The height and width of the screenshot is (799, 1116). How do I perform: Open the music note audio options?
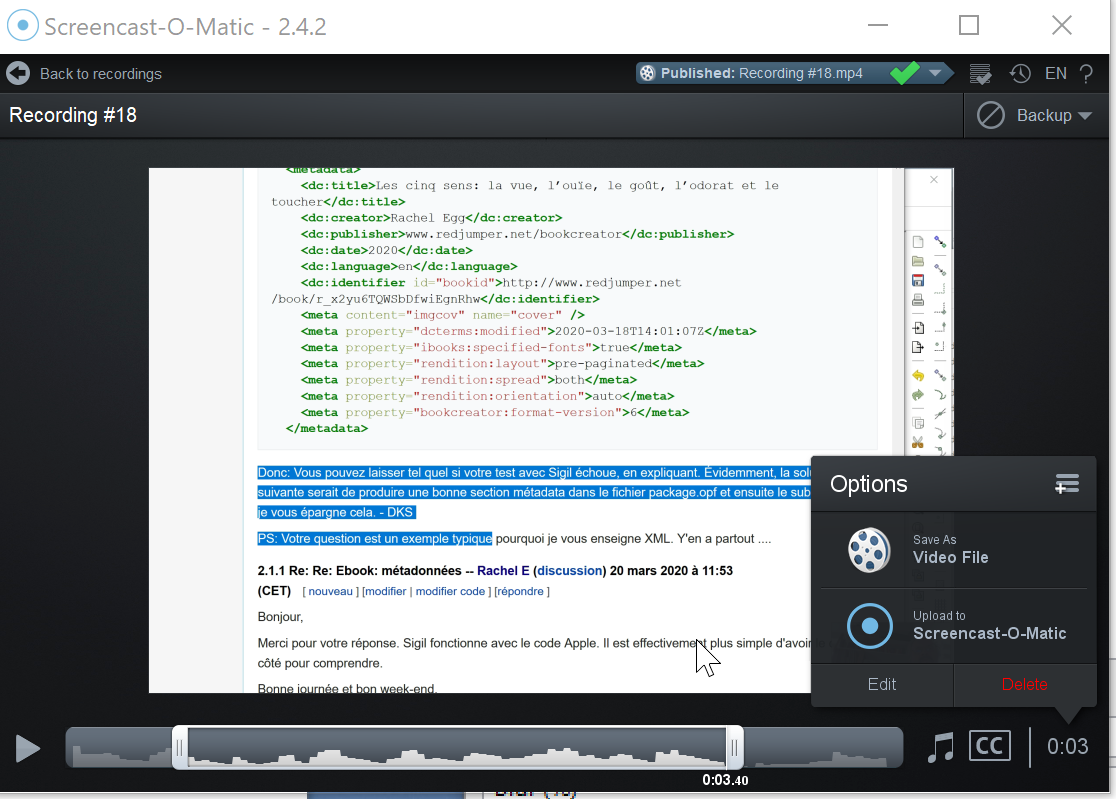pyautogui.click(x=940, y=747)
